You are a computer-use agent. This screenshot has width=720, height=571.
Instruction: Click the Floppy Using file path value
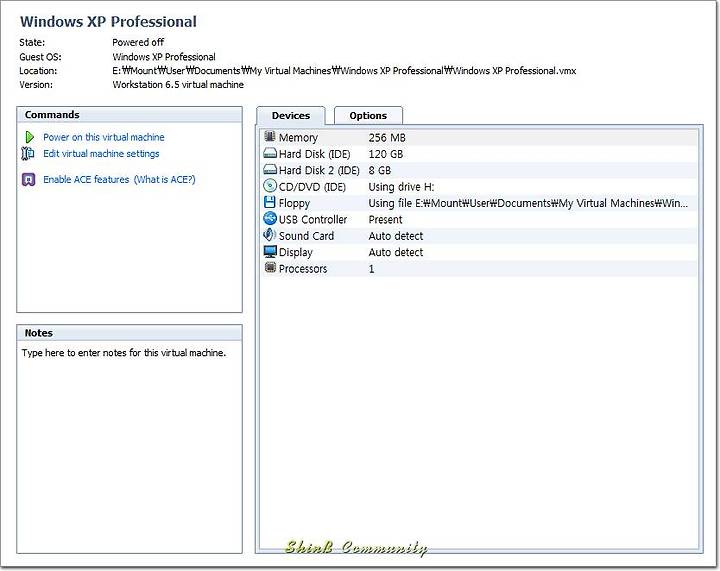(528, 203)
